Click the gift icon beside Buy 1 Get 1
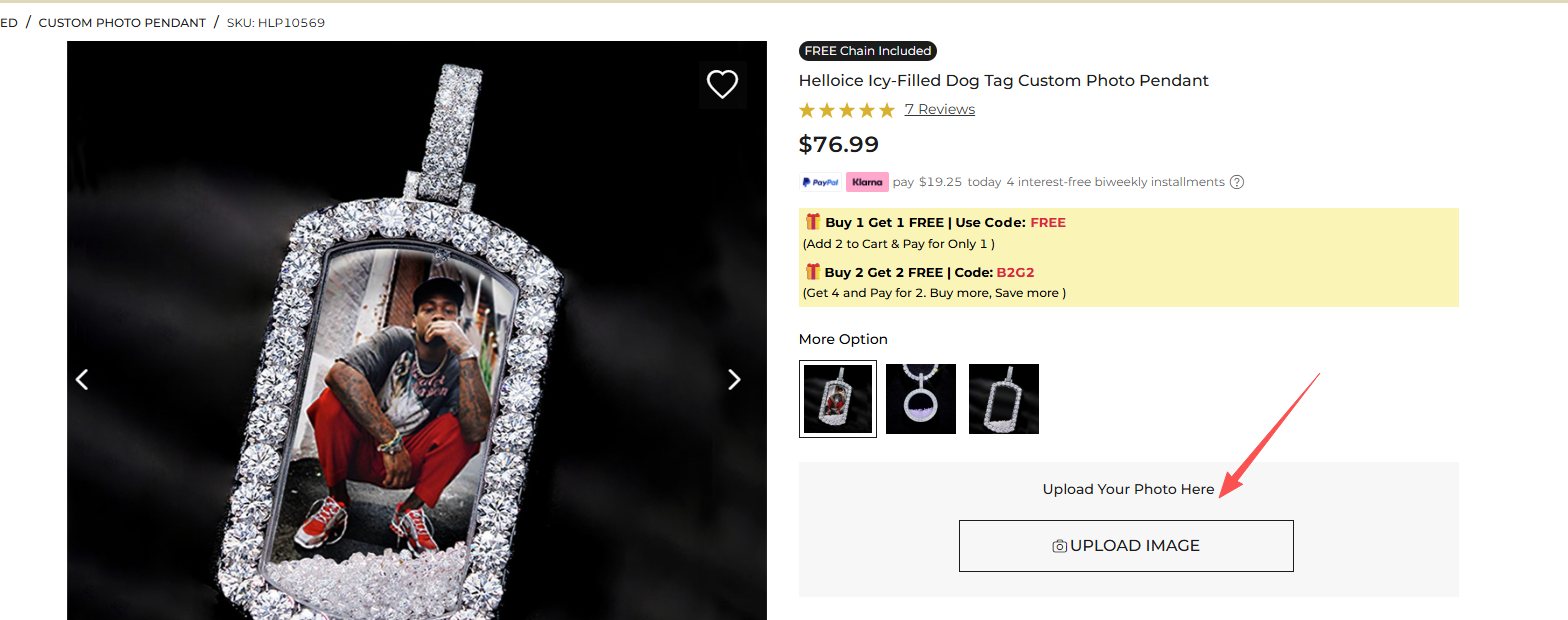Screen dimensions: 1568x620 pos(812,222)
